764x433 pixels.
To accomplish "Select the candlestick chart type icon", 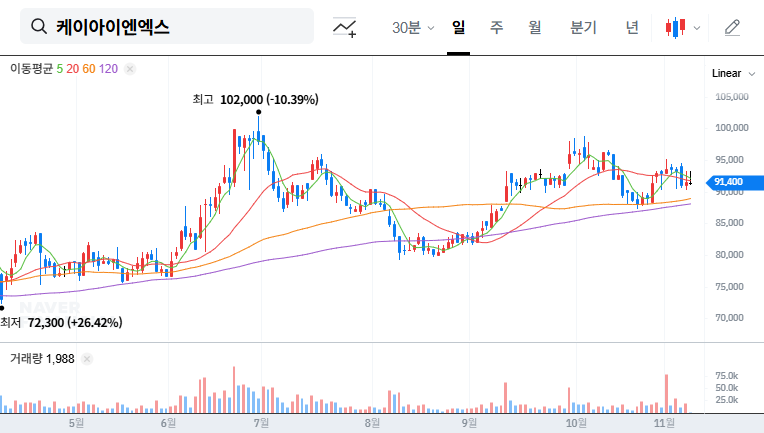I will (676, 27).
